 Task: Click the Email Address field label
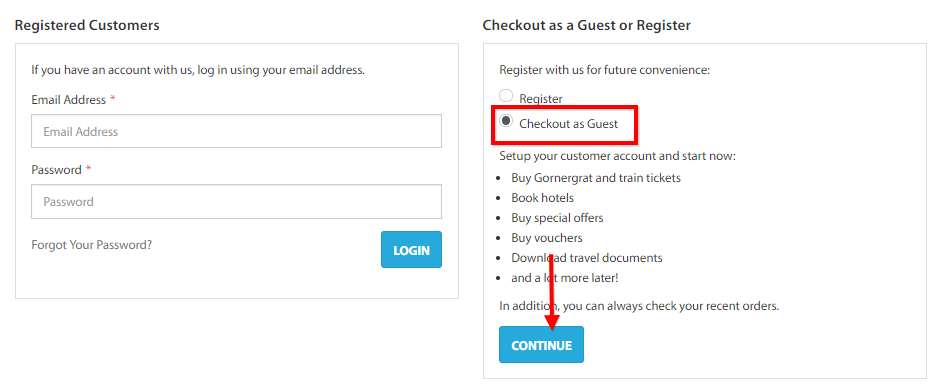[68, 100]
